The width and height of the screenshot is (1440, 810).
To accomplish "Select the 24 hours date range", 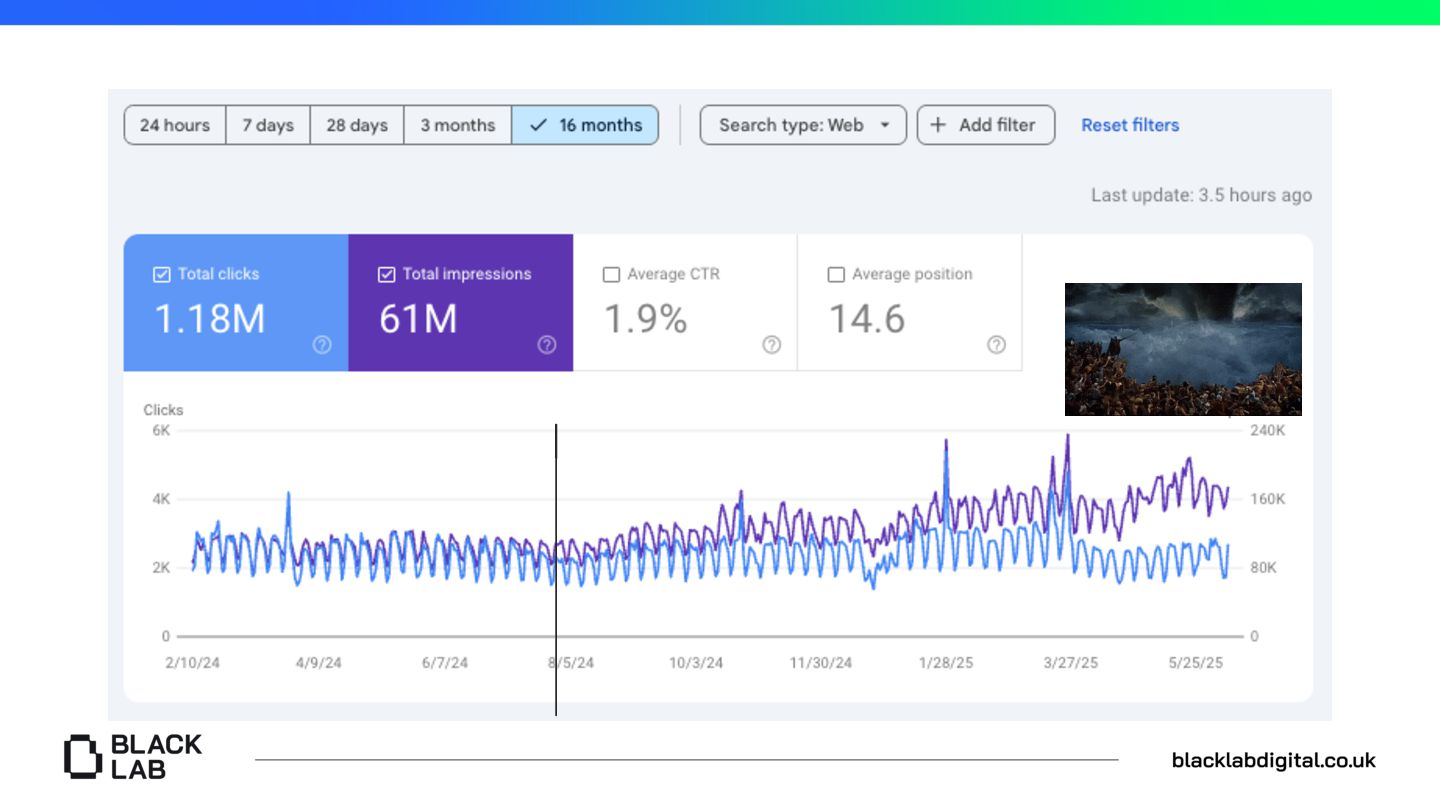I will pyautogui.click(x=175, y=125).
